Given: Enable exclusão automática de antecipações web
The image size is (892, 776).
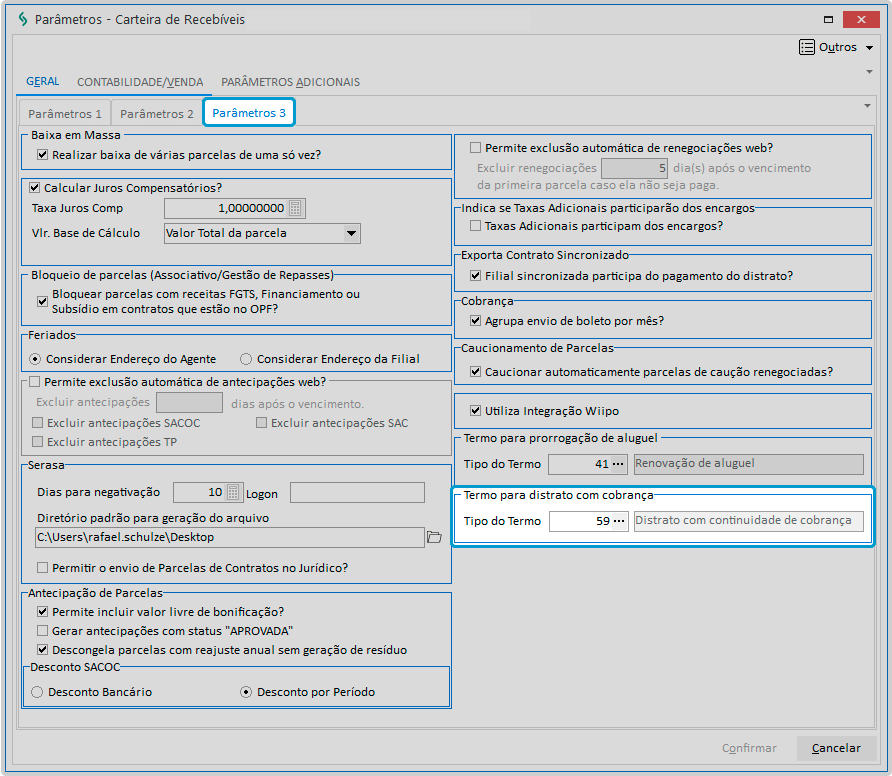Looking at the screenshot, I should (35, 382).
